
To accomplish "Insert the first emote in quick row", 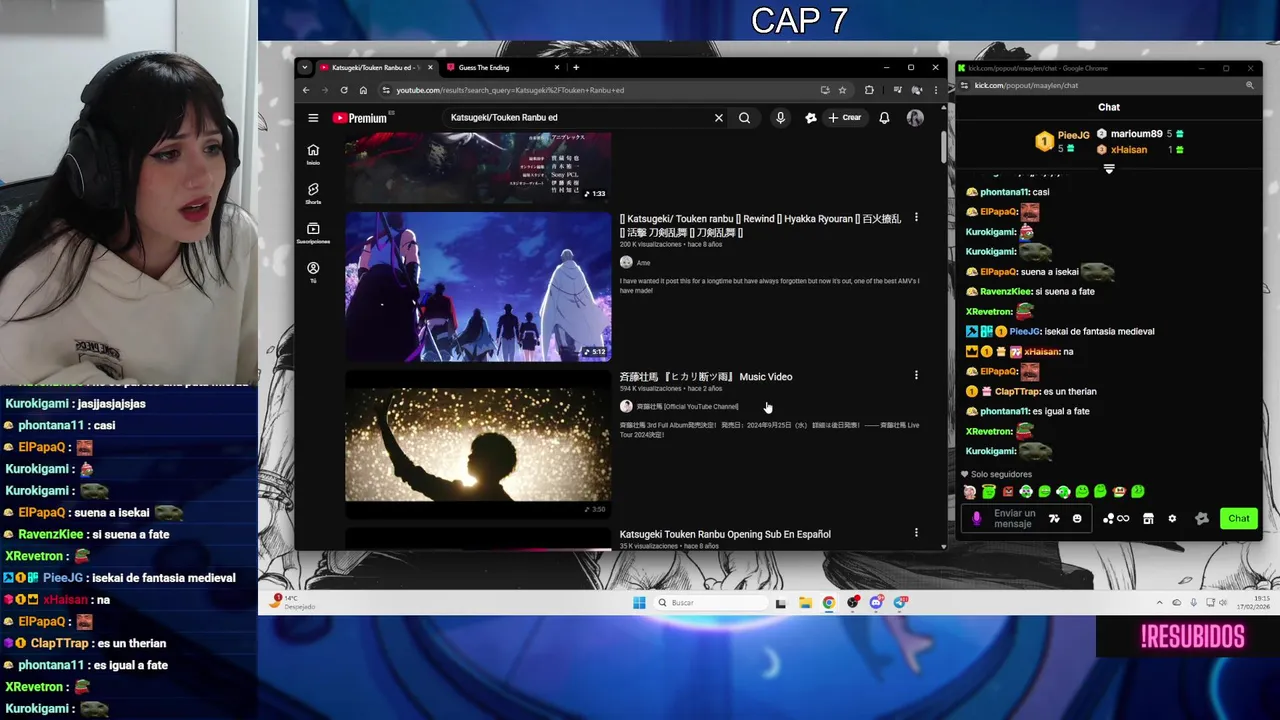I will coord(970,492).
